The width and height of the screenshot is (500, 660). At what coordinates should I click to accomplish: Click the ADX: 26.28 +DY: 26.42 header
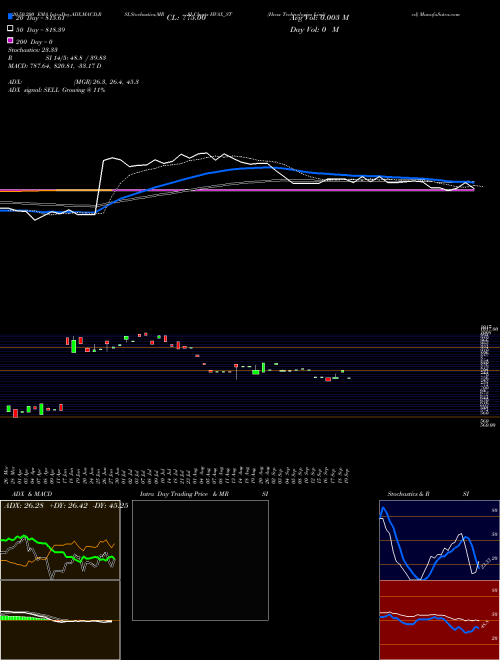coord(66,506)
